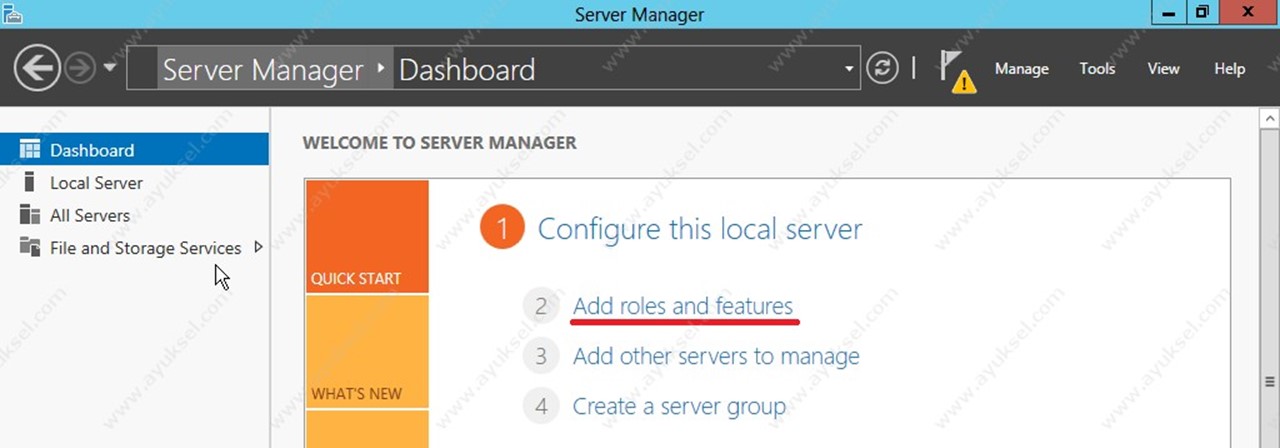Image resolution: width=1280 pixels, height=448 pixels.
Task: Select Dashboard in the left pane
Action: (135, 150)
